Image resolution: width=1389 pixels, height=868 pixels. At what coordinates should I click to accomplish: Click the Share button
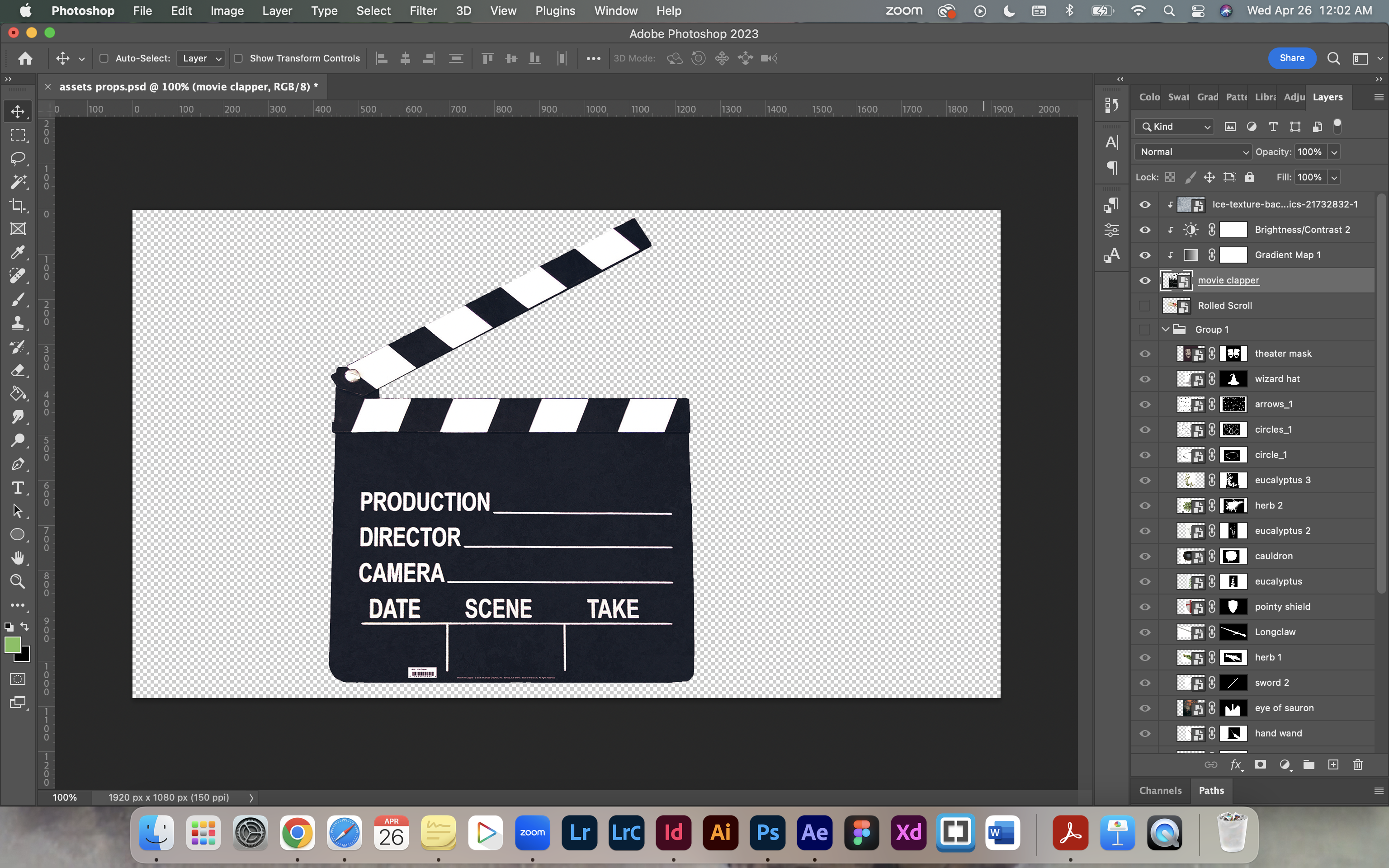[x=1291, y=58]
